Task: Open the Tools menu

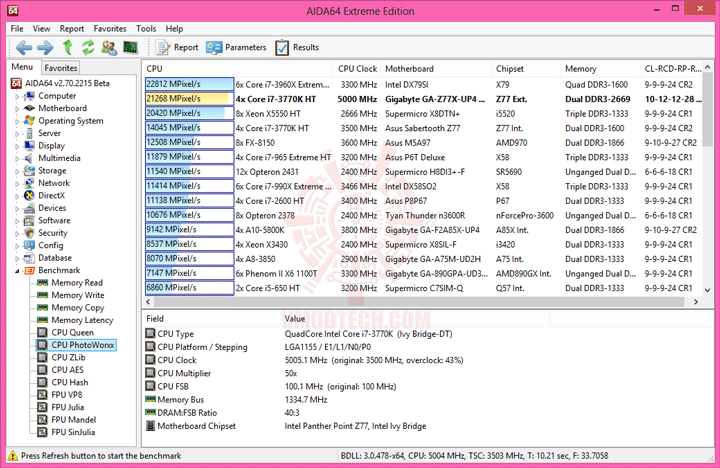Action: click(x=146, y=28)
